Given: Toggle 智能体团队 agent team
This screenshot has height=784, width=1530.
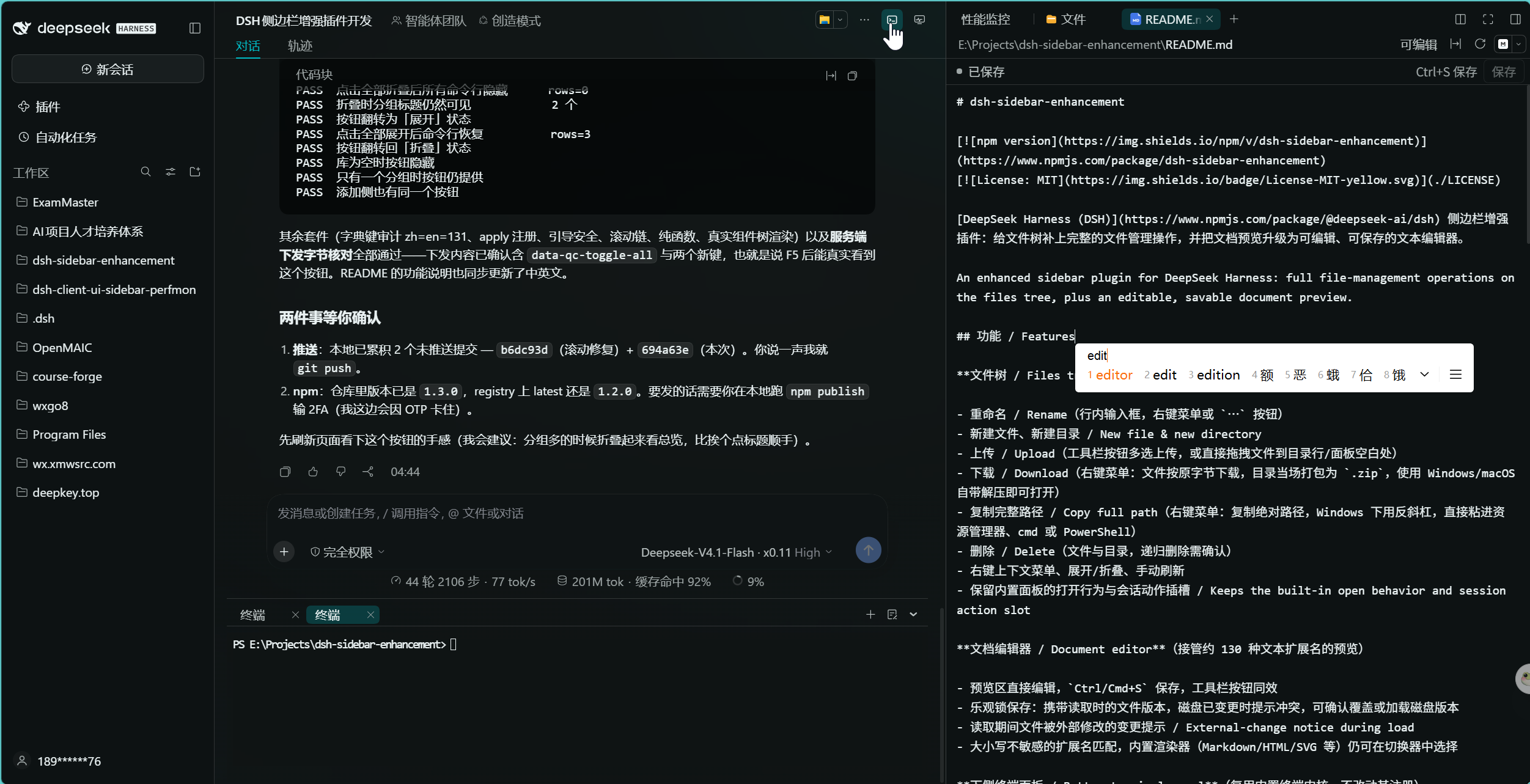Looking at the screenshot, I should [x=428, y=21].
